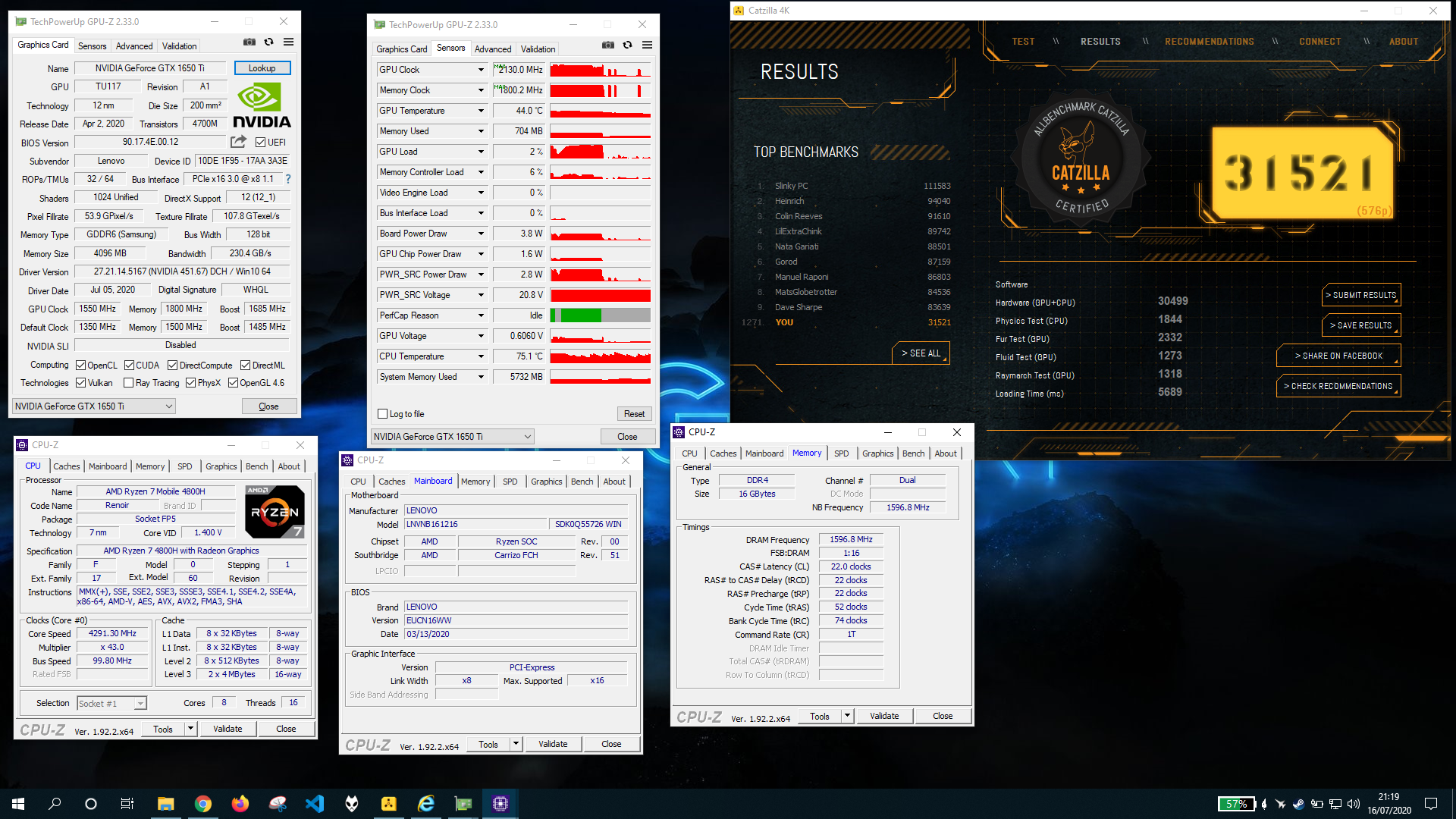
Task: Open the Windows Start menu
Action: (x=18, y=804)
